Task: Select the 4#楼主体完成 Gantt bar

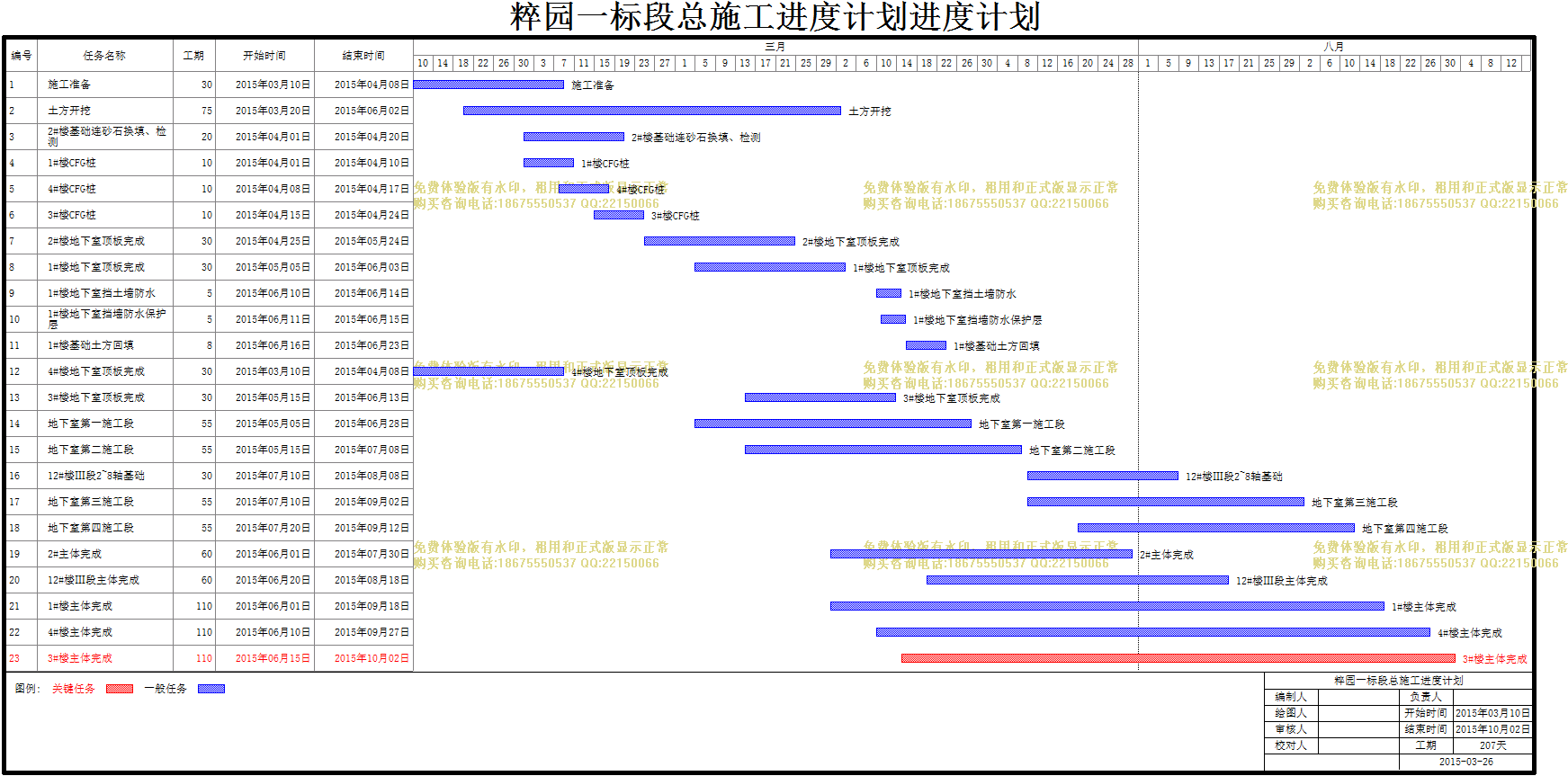Action: (x=1153, y=632)
